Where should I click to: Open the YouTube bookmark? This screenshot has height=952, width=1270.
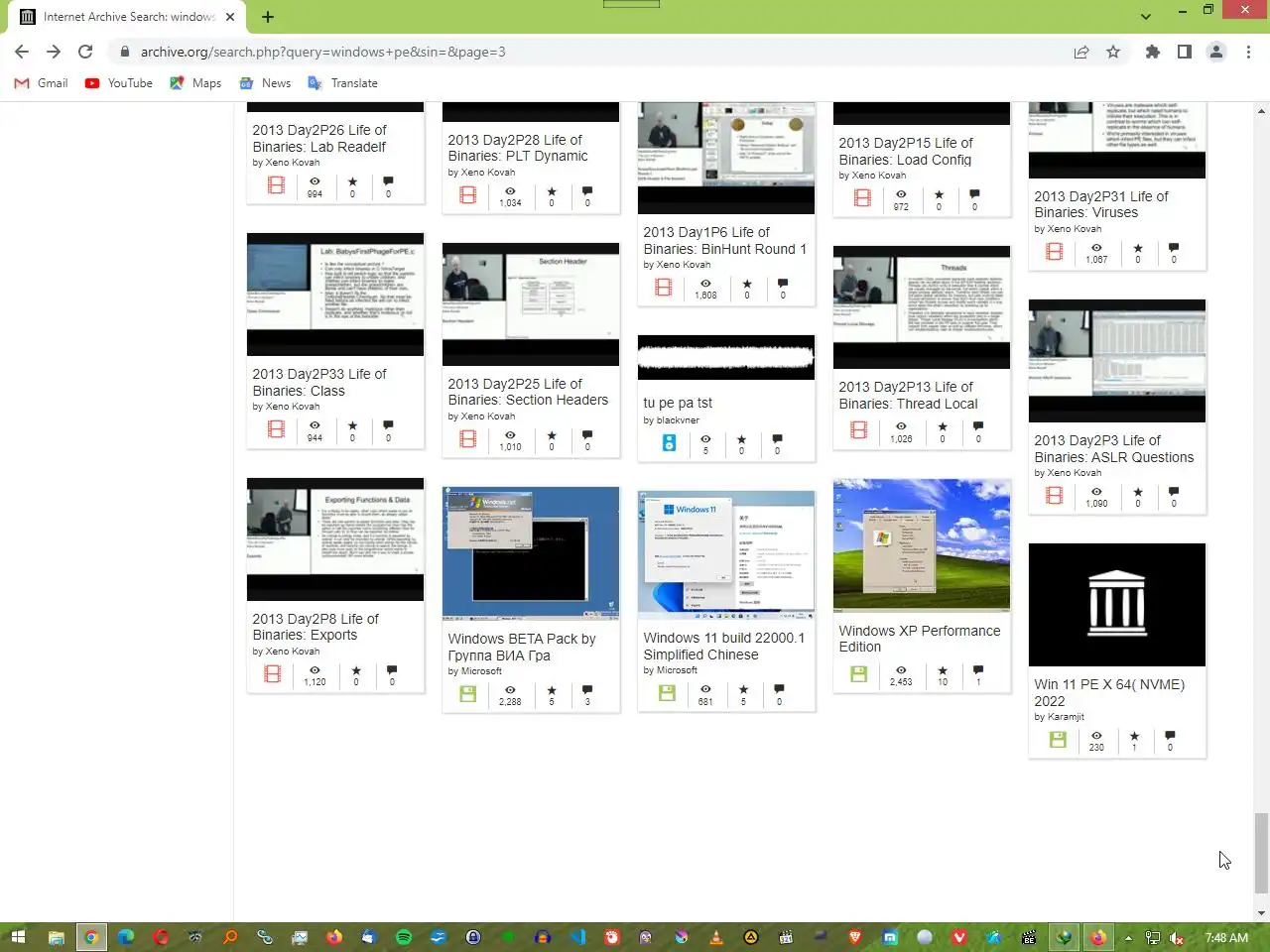pyautogui.click(x=119, y=83)
